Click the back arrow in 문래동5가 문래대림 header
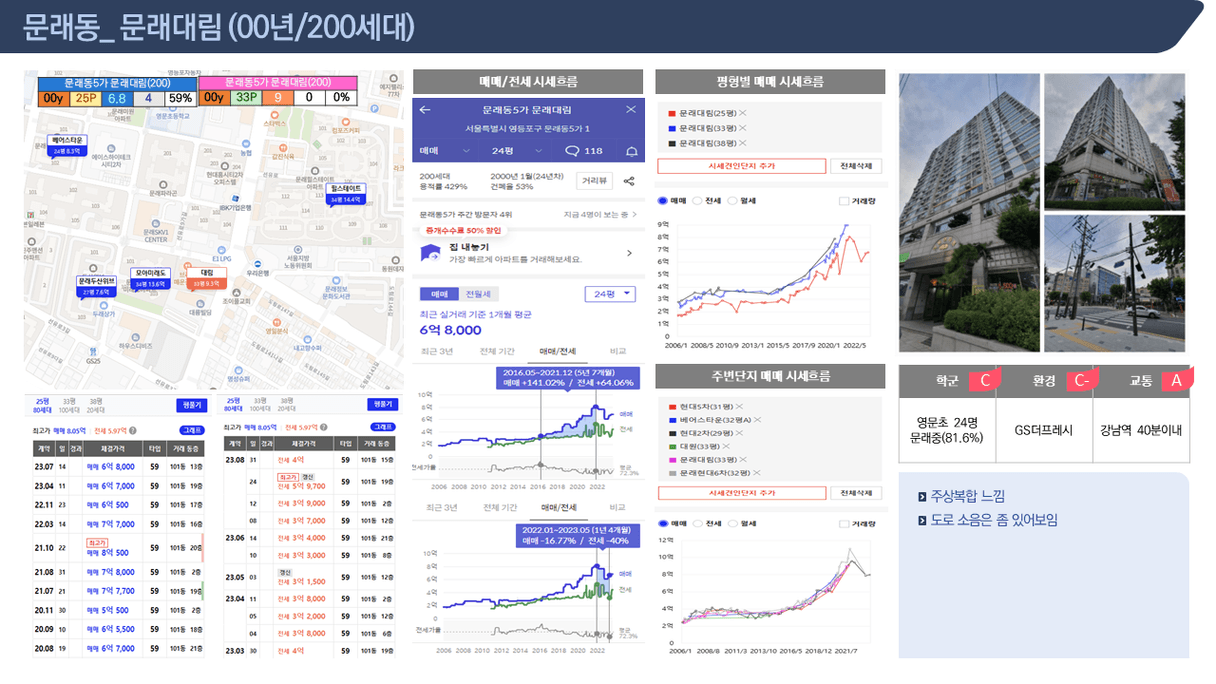 (x=425, y=110)
